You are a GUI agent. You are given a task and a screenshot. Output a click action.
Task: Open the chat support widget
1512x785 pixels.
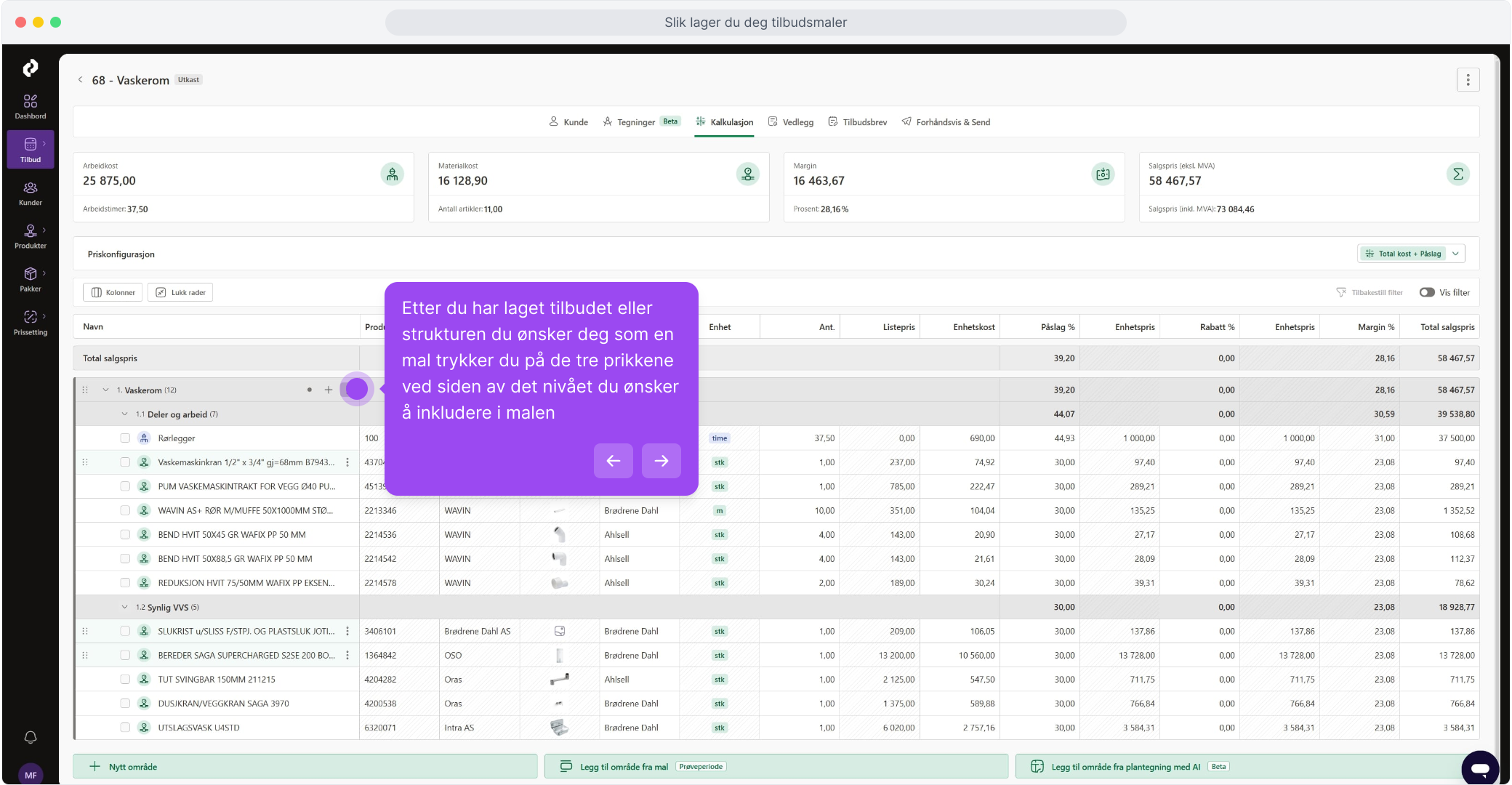1480,768
